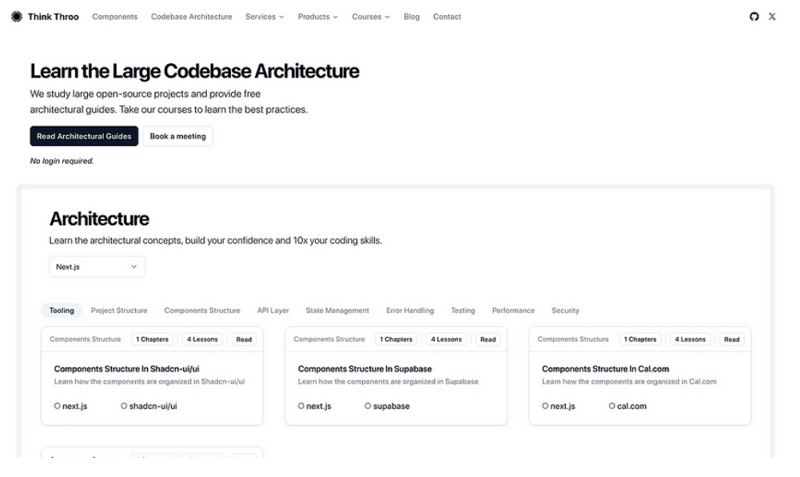Select the State Management tab
This screenshot has width=800, height=477.
coord(337,311)
